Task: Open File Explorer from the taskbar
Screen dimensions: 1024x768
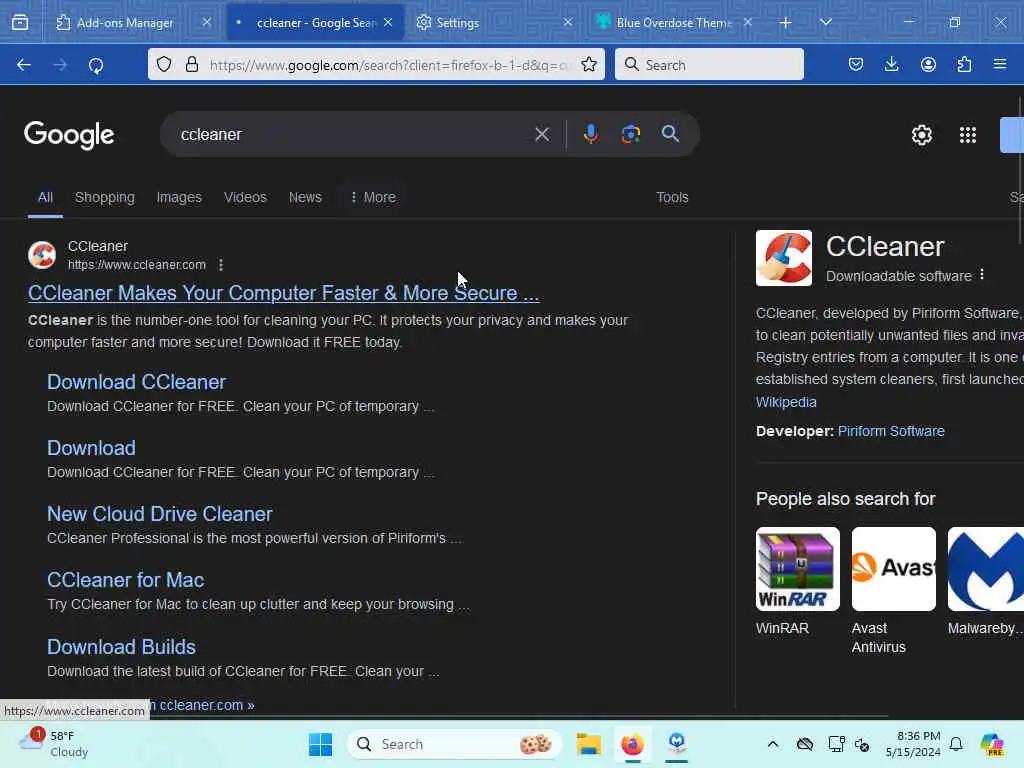Action: coord(588,744)
